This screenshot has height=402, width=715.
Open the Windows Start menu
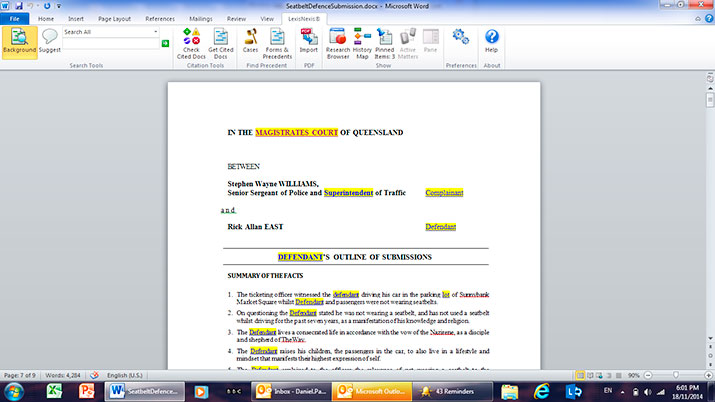pyautogui.click(x=14, y=392)
